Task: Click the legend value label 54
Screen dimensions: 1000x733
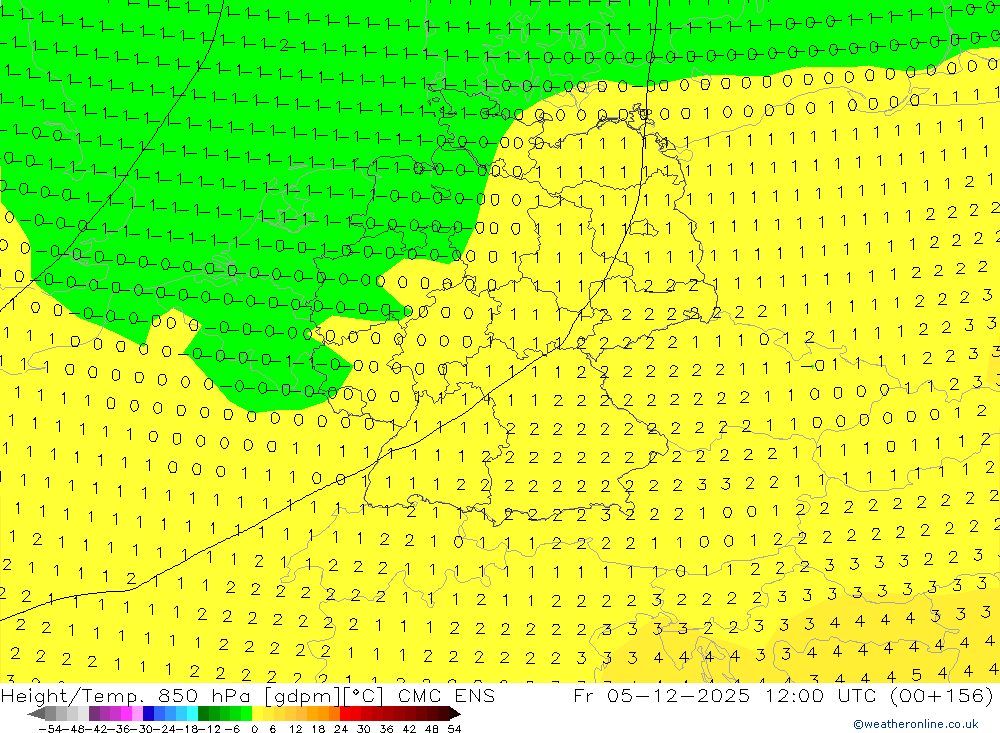Action: click(454, 729)
